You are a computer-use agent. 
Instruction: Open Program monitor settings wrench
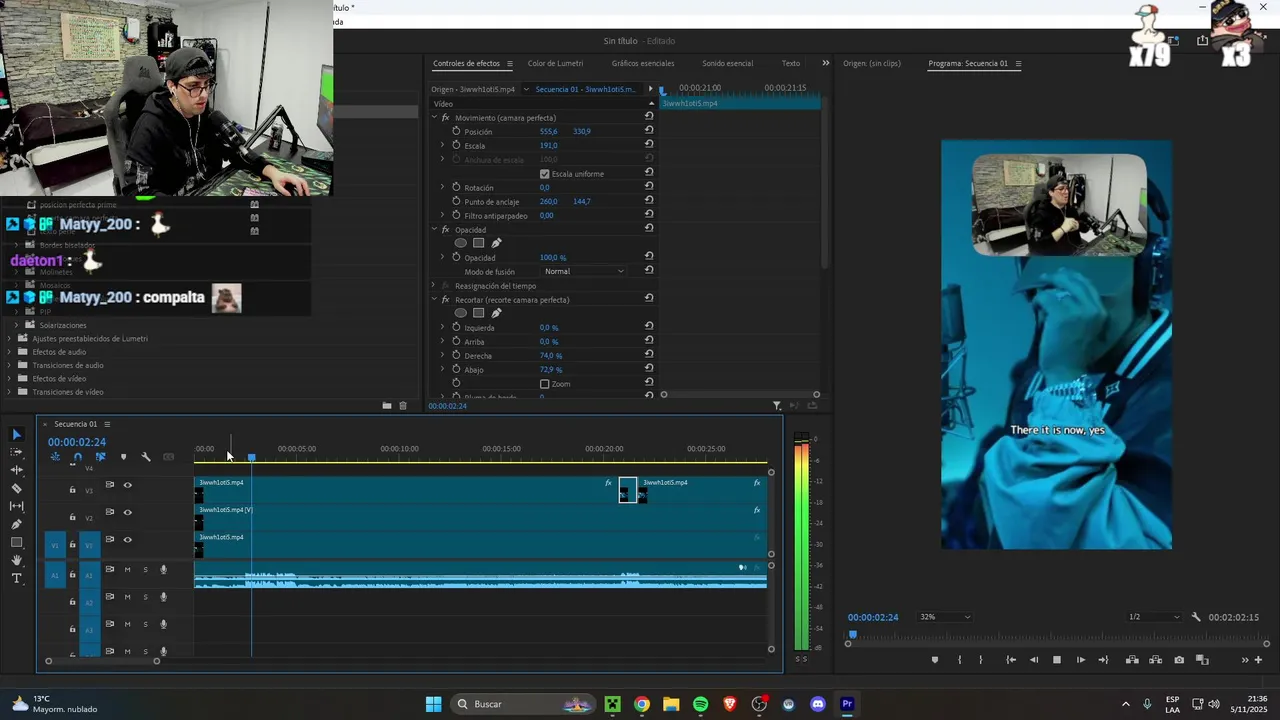pyautogui.click(x=1196, y=617)
